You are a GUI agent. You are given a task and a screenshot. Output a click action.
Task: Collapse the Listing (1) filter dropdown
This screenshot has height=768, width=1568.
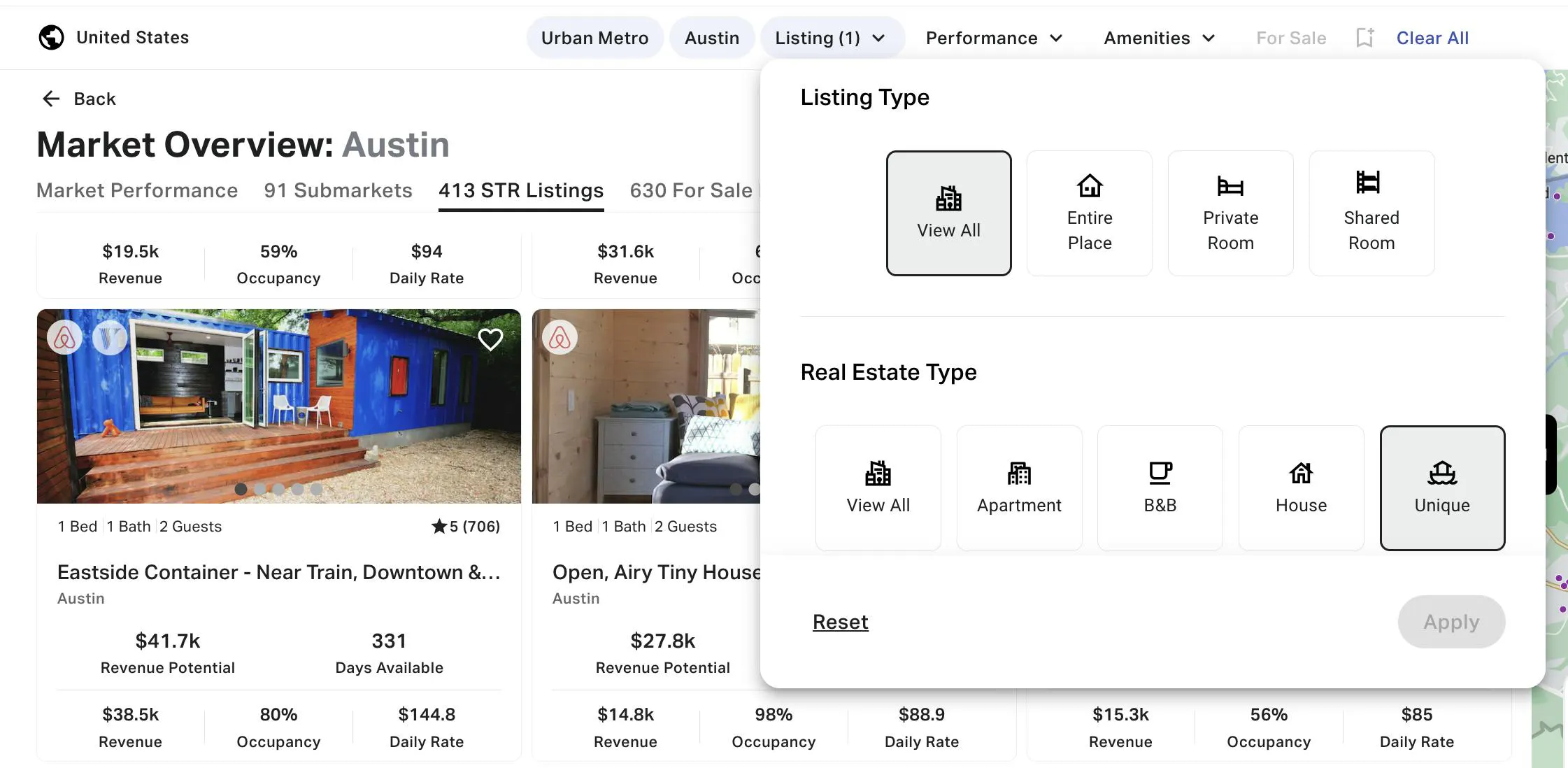coord(832,38)
